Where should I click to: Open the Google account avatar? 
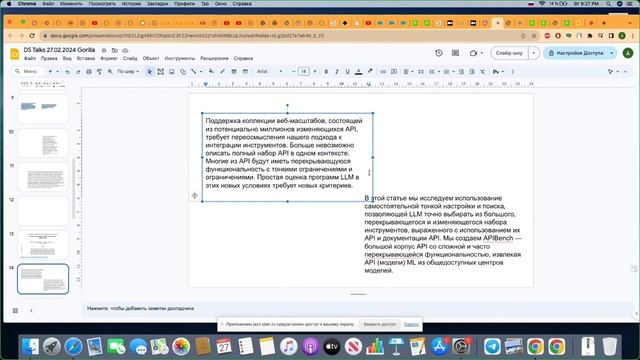tap(628, 53)
